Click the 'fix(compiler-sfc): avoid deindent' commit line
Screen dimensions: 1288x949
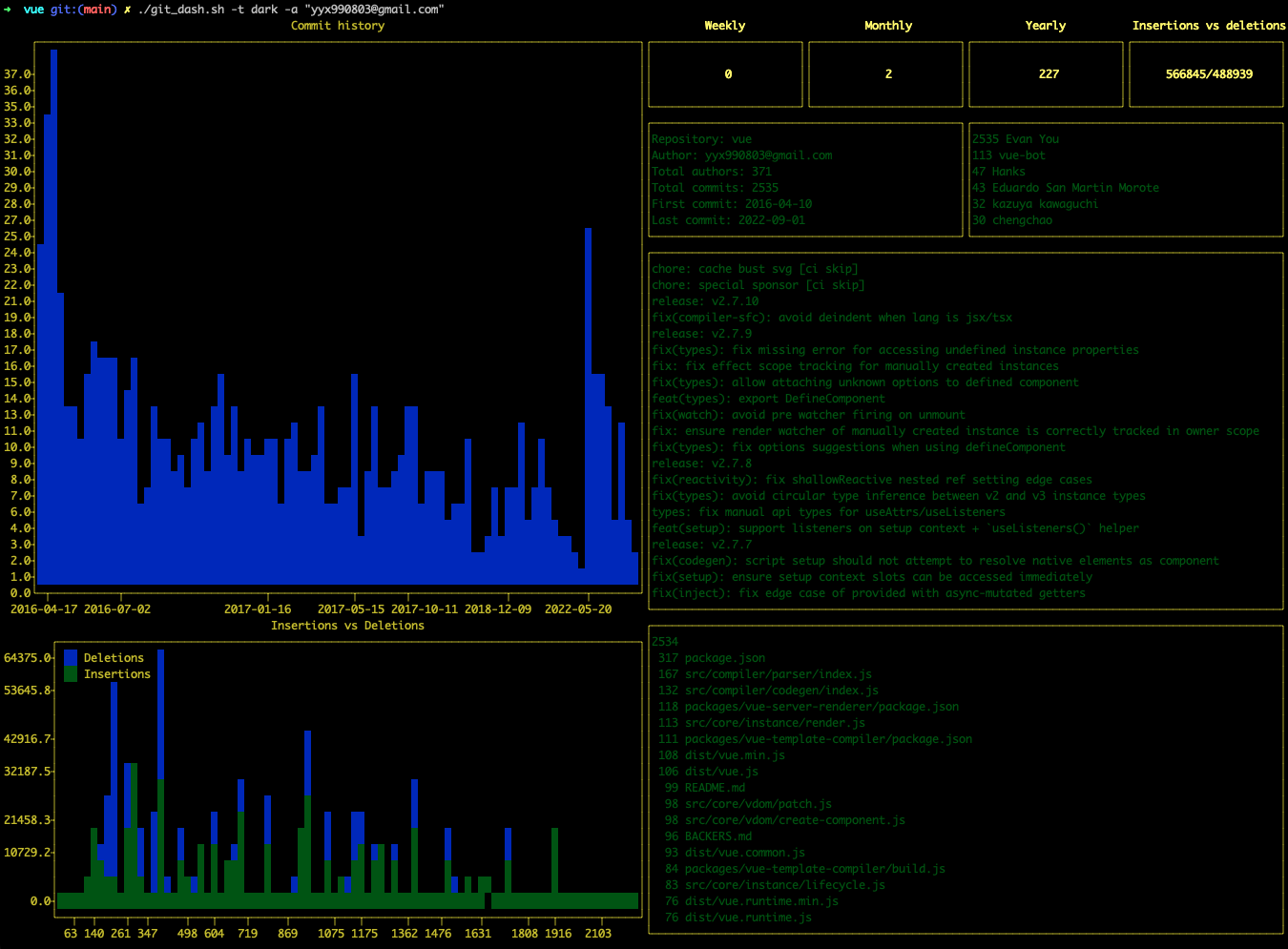click(x=832, y=318)
